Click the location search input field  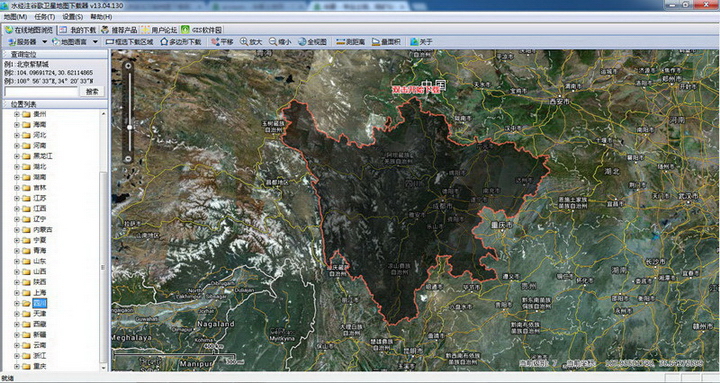coord(41,91)
